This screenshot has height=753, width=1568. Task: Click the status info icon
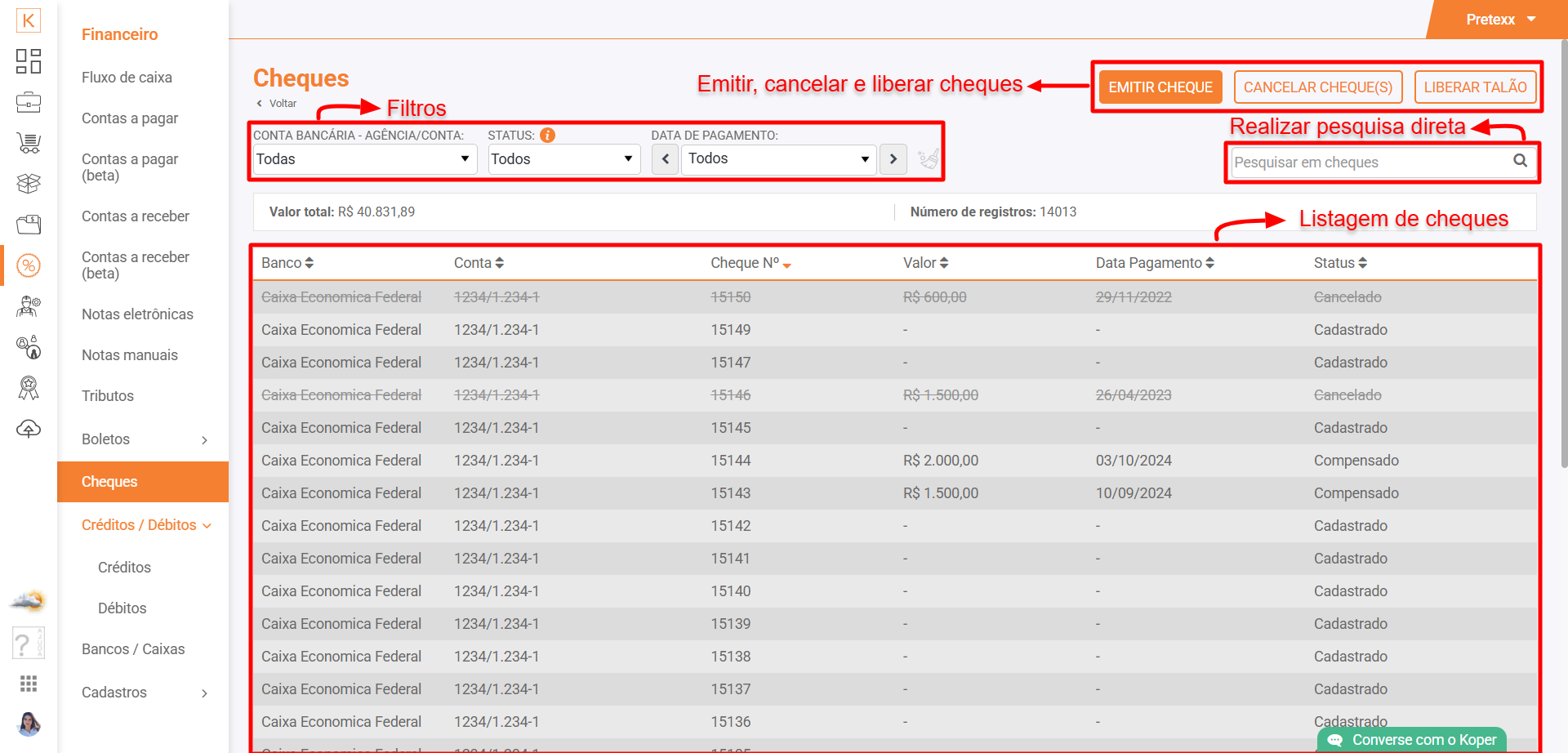(547, 136)
